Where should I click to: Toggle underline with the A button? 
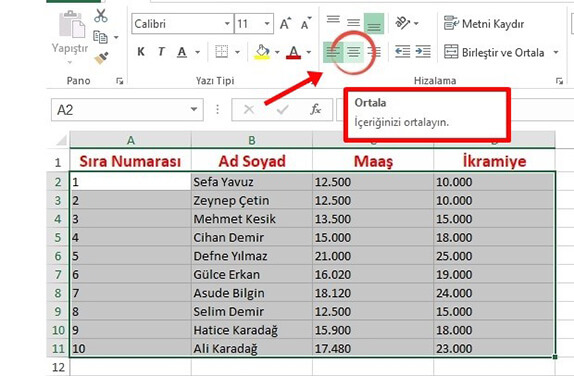click(182, 52)
